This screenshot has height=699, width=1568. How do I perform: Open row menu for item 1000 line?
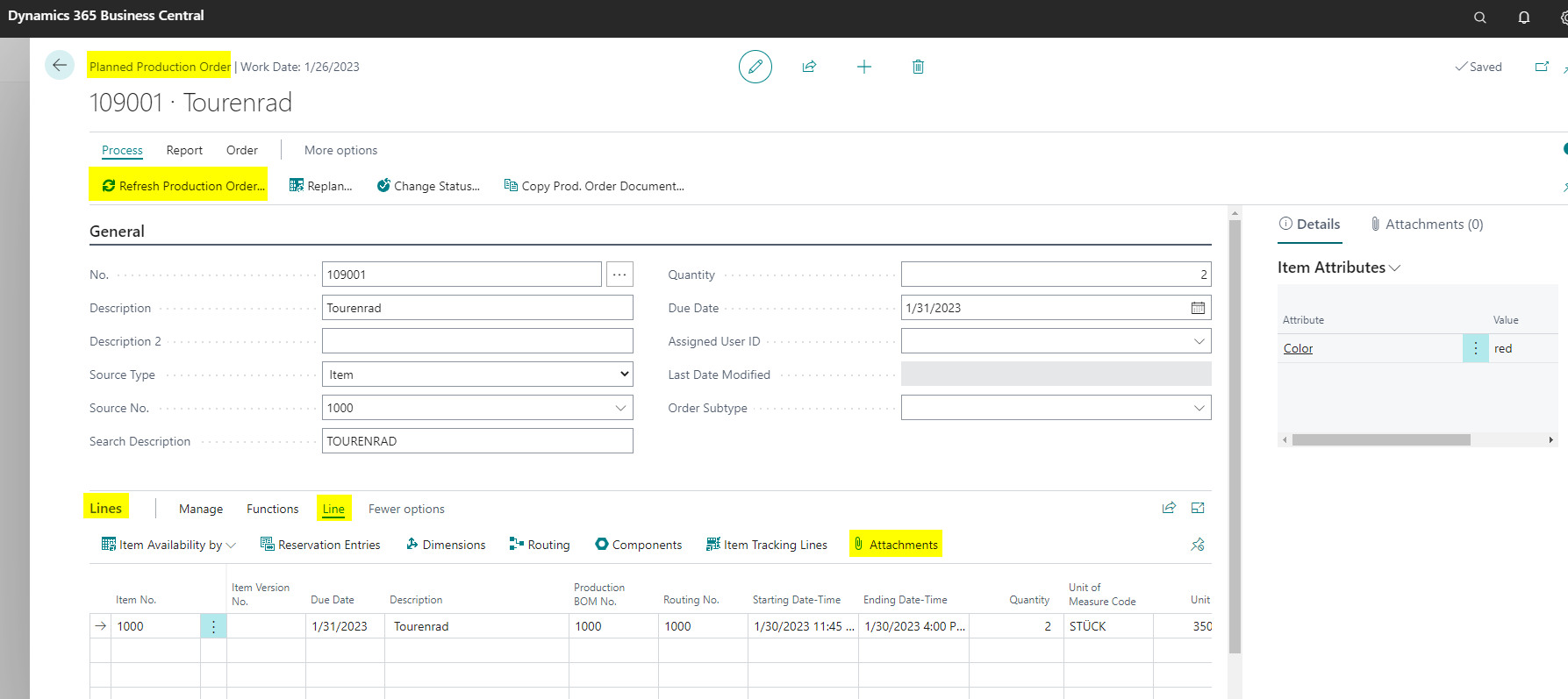[x=213, y=626]
